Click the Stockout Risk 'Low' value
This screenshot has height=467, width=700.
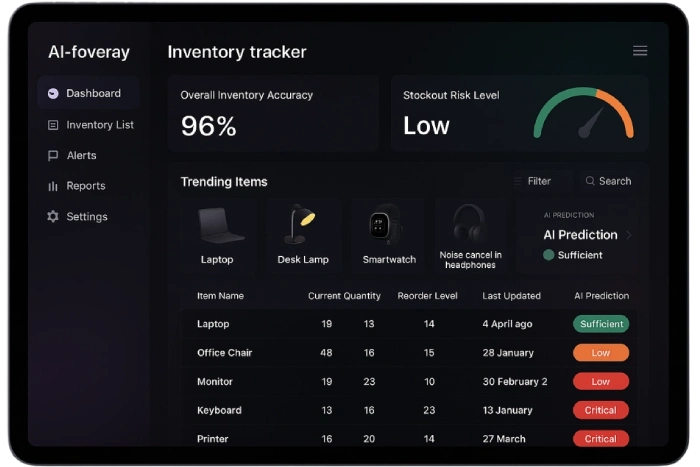click(x=426, y=125)
